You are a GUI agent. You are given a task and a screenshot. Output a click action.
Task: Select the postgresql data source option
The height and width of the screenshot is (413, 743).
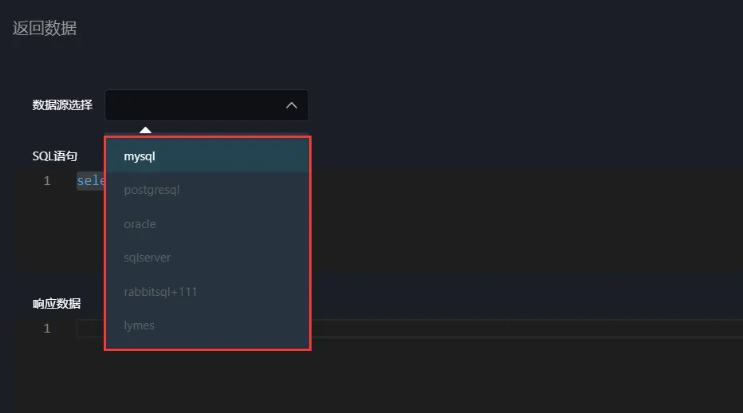coord(151,190)
